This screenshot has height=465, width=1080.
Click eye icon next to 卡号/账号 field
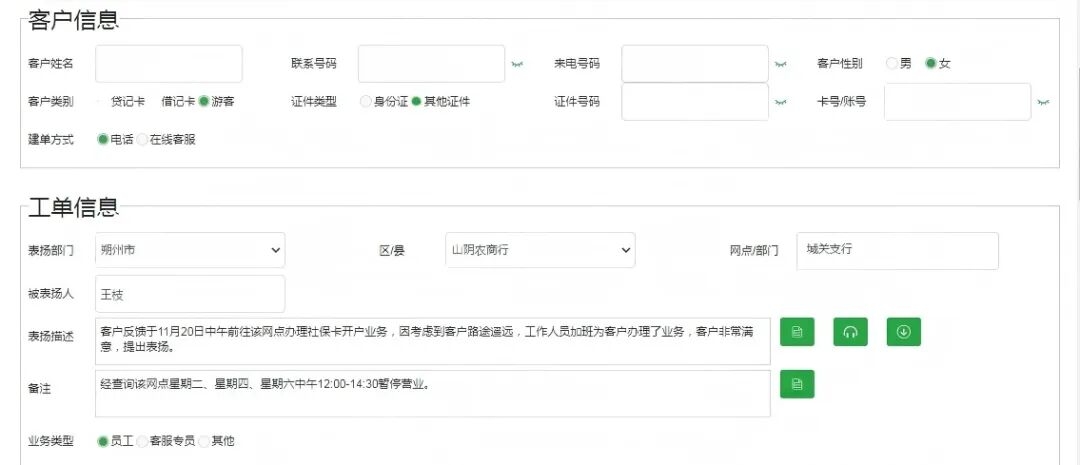pyautogui.click(x=1043, y=102)
